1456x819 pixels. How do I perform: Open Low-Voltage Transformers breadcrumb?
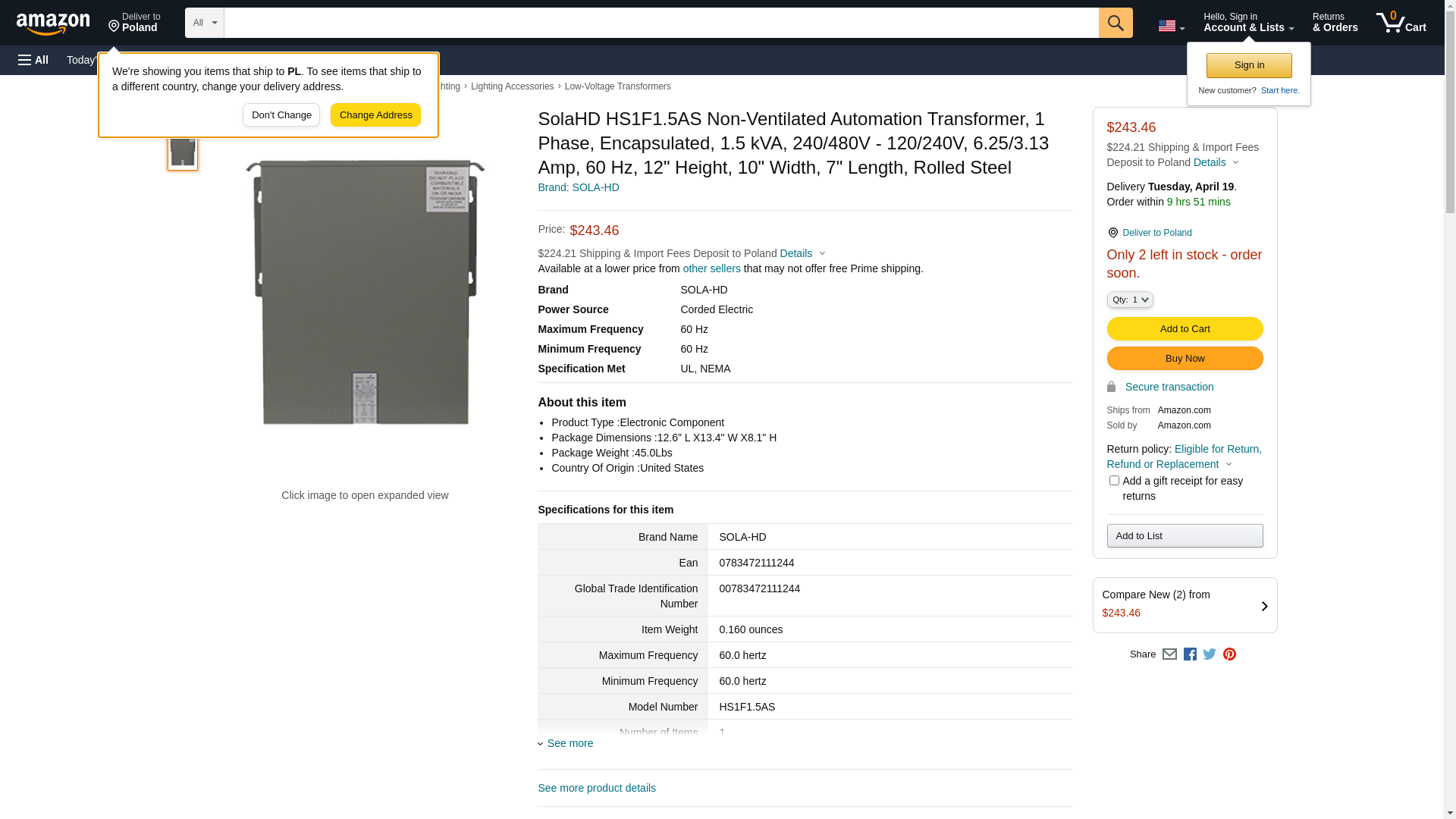[617, 86]
